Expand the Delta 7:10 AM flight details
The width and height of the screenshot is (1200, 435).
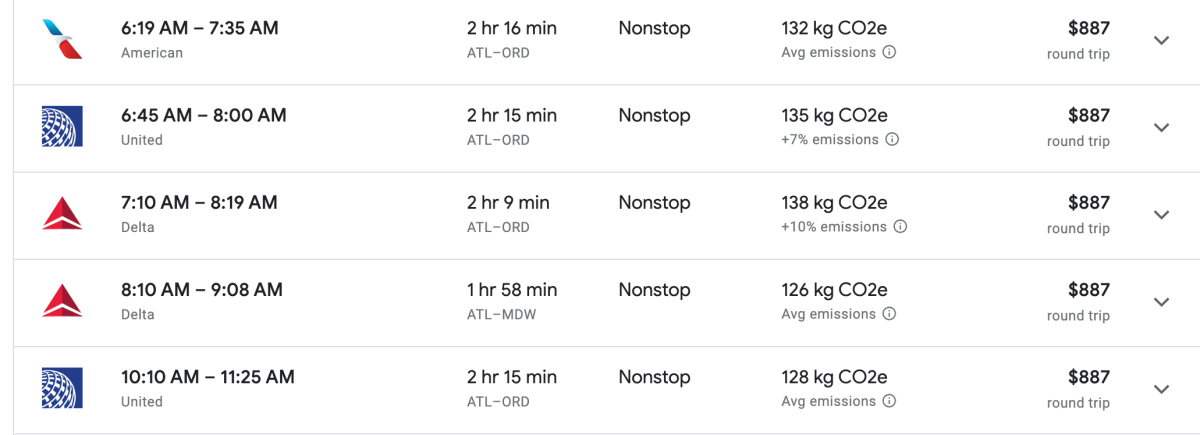tap(1161, 214)
